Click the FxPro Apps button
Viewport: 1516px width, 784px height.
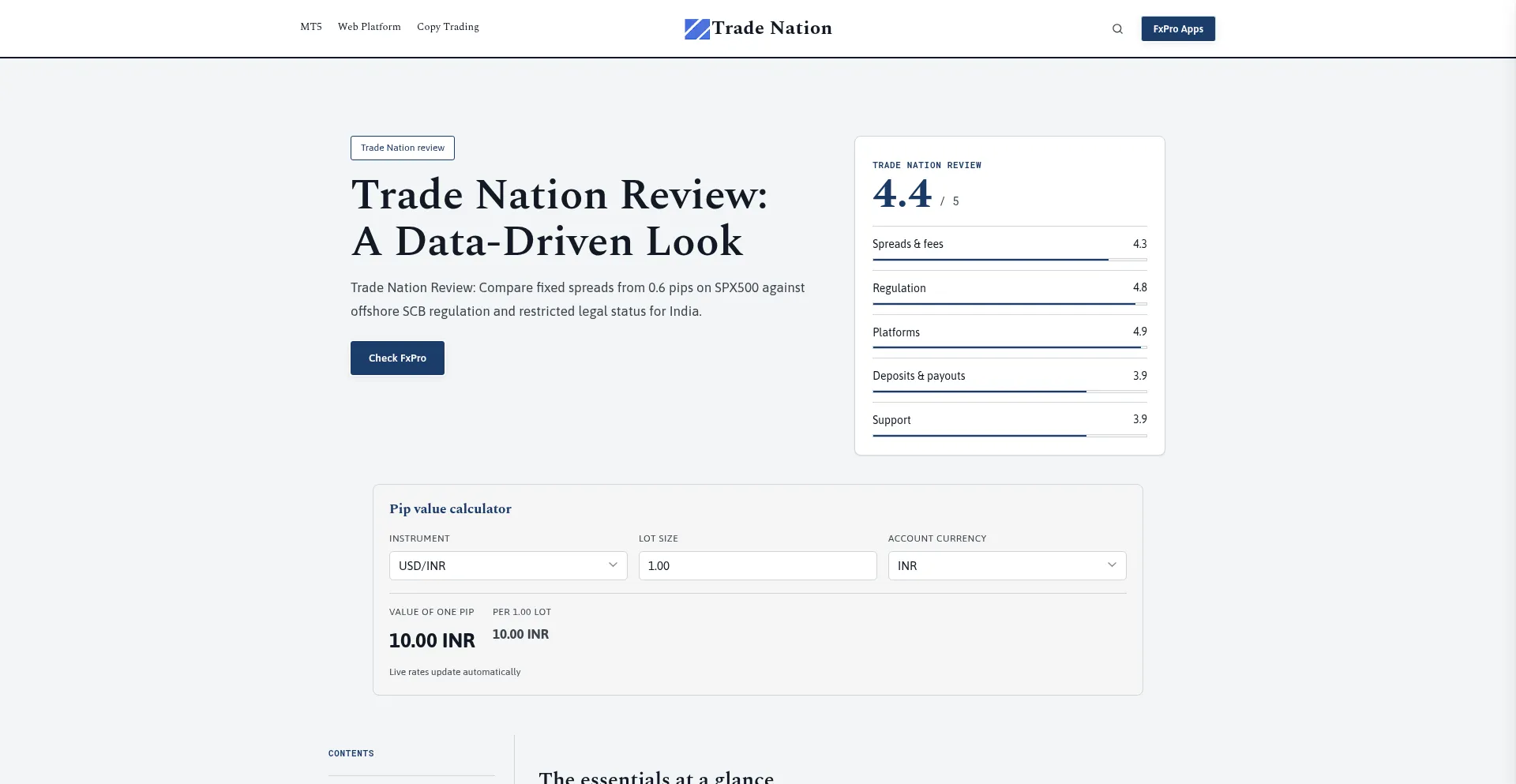[1178, 28]
